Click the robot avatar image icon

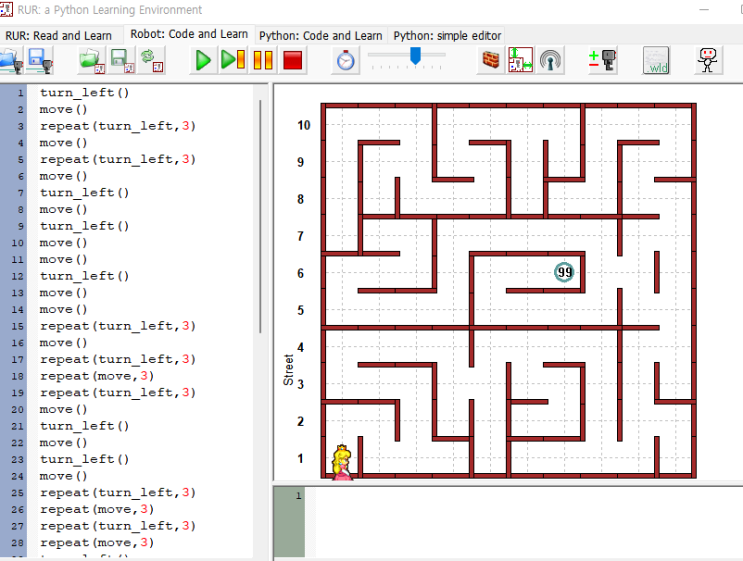[x=708, y=61]
